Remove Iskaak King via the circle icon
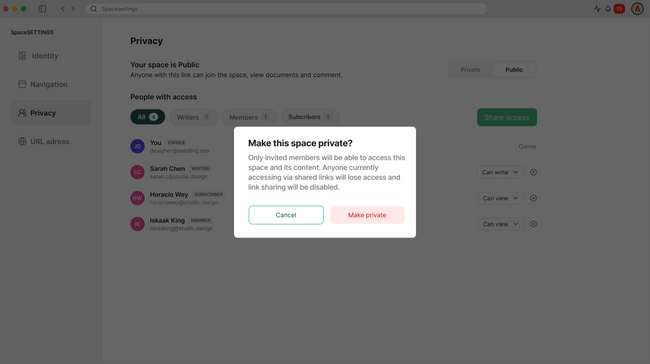 coord(533,224)
